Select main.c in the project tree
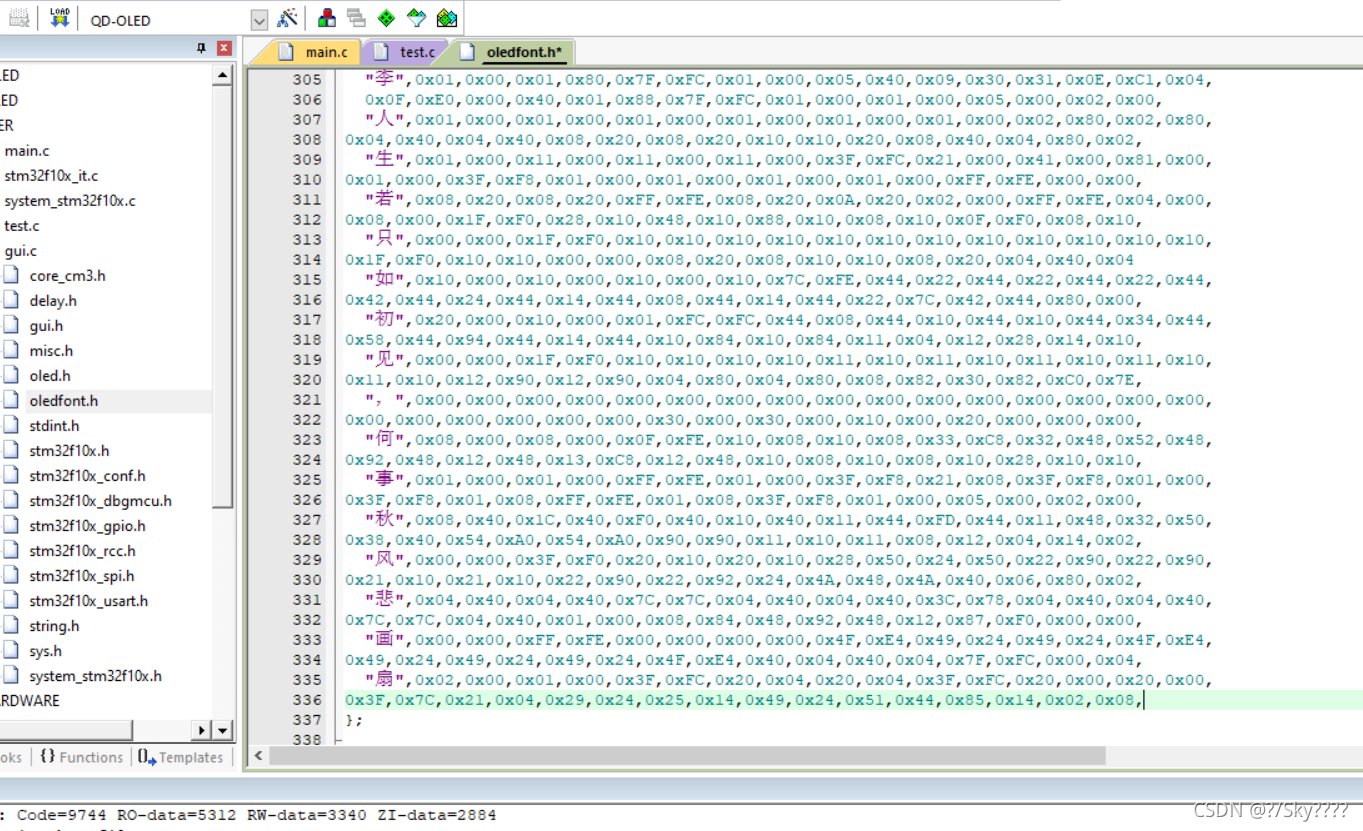This screenshot has width=1363, height=831. point(27,150)
